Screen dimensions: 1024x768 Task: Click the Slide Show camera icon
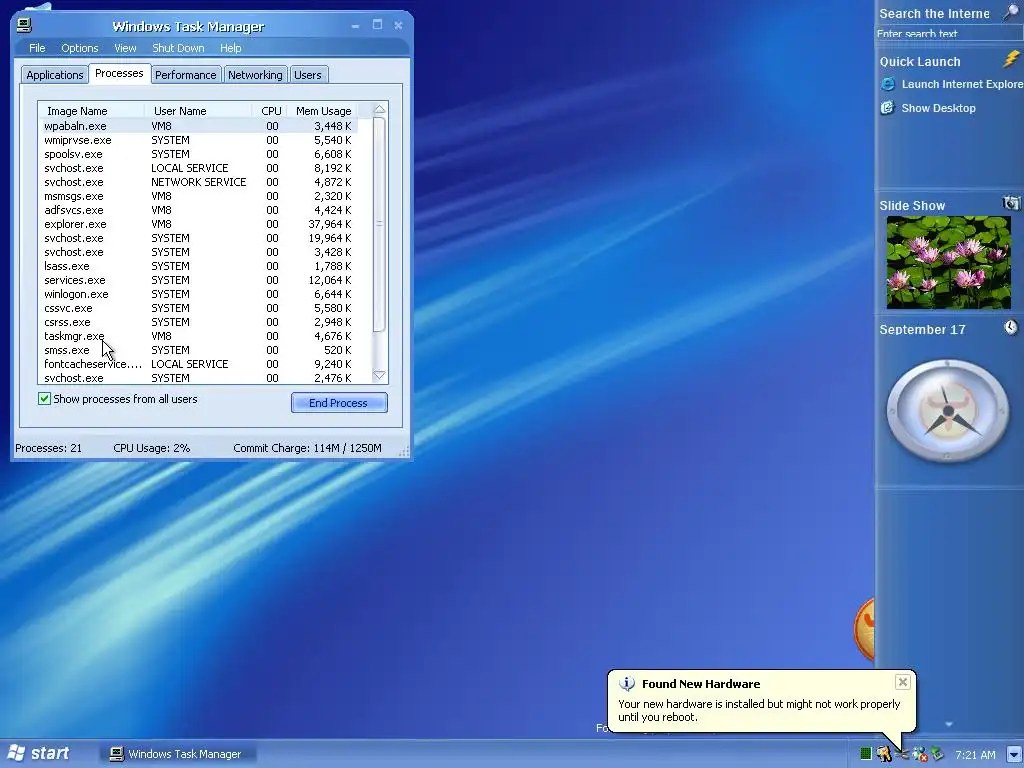tap(1011, 203)
